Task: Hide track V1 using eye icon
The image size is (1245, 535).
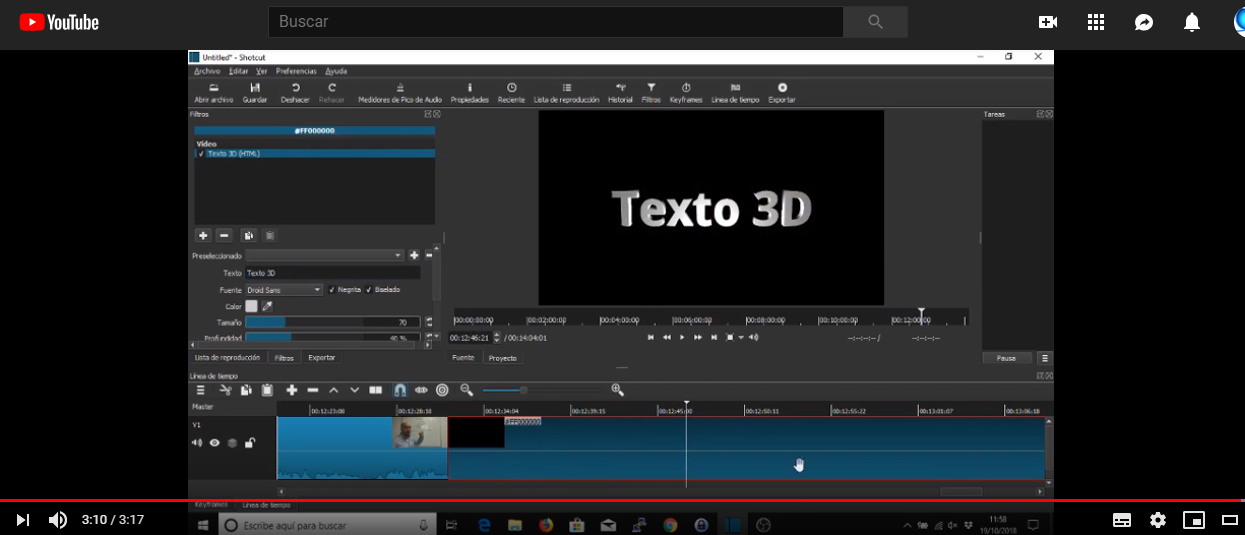Action: point(214,443)
